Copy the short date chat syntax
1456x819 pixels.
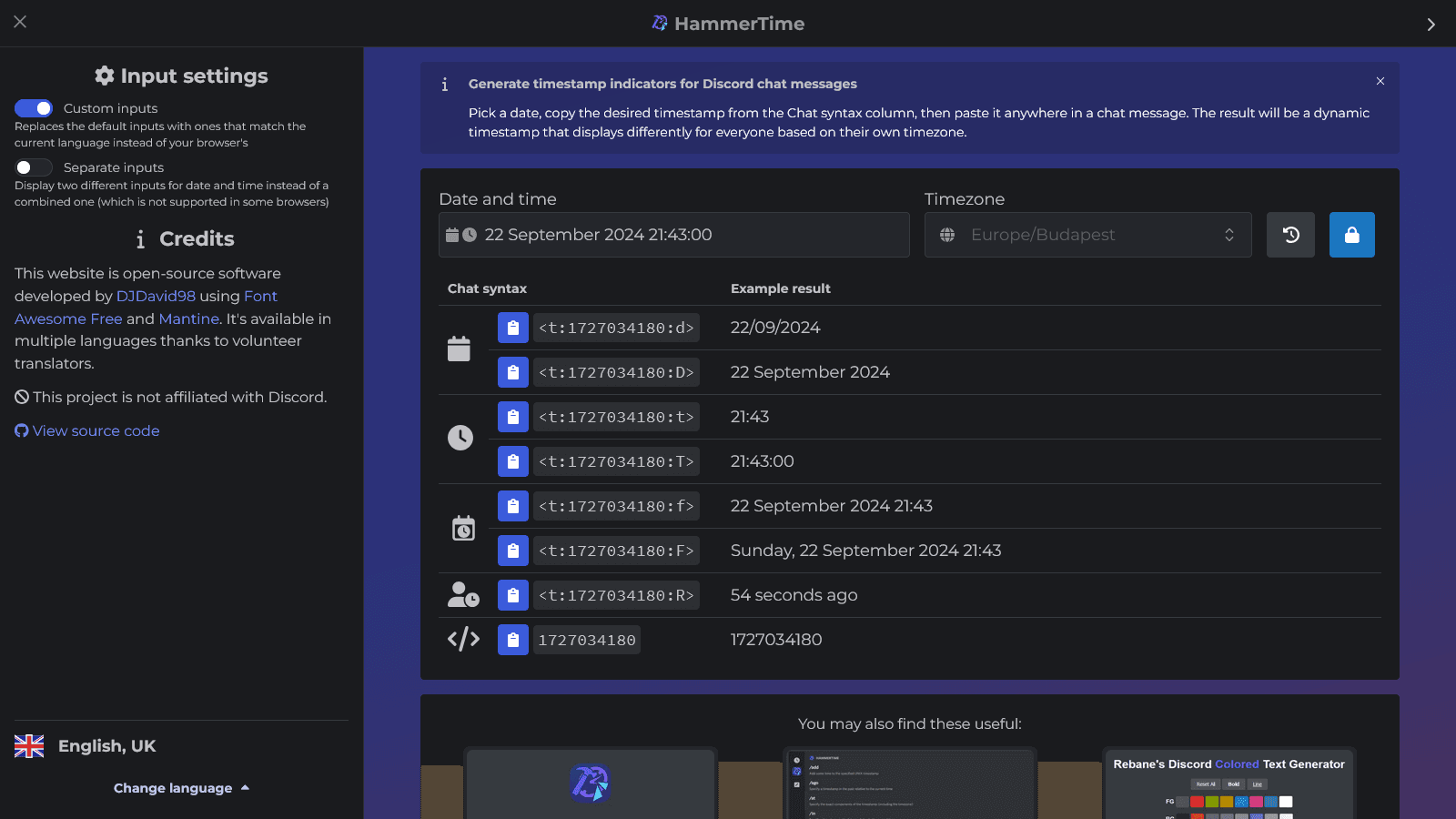click(512, 328)
